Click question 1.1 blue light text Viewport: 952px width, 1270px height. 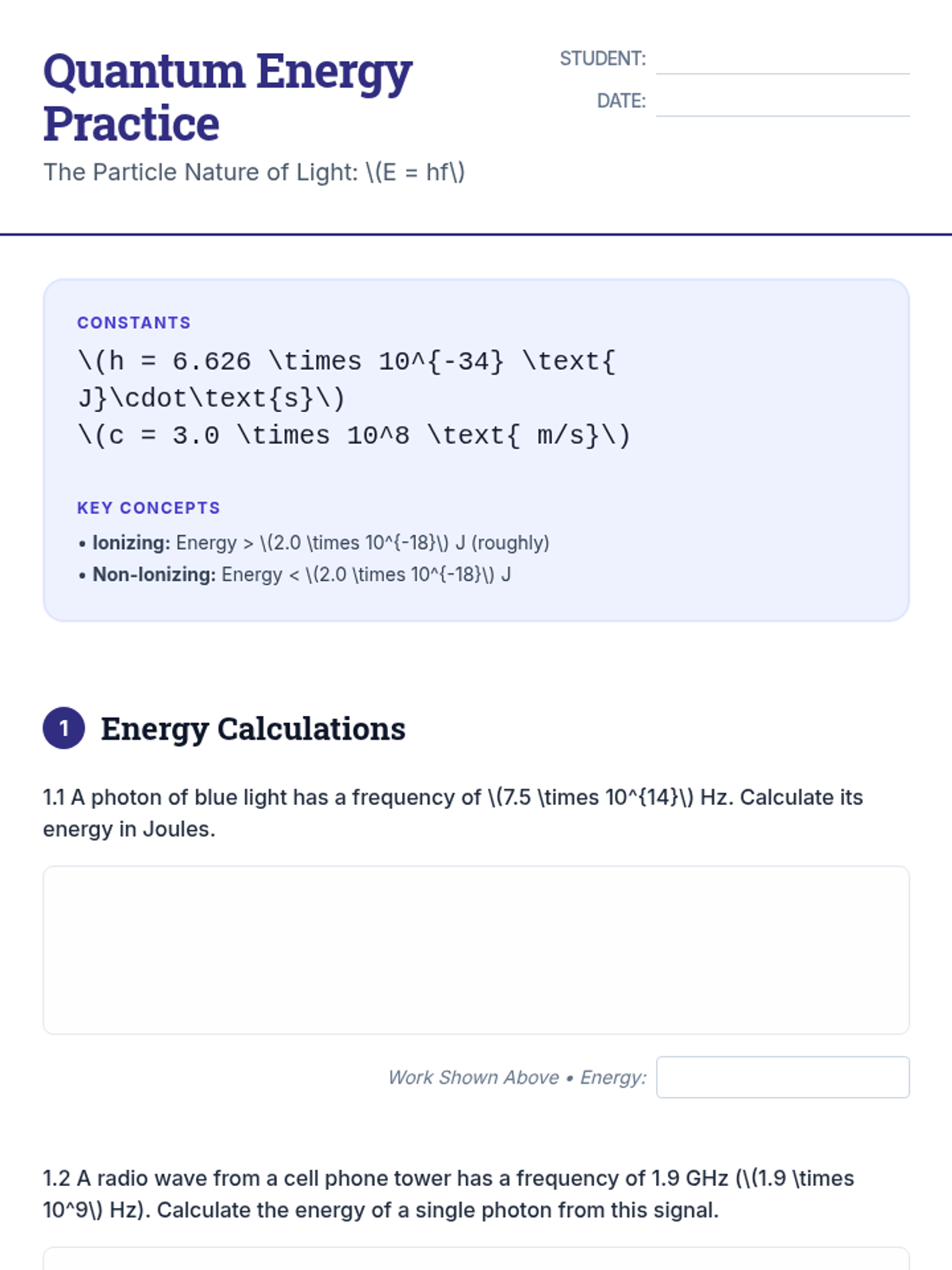point(453,813)
